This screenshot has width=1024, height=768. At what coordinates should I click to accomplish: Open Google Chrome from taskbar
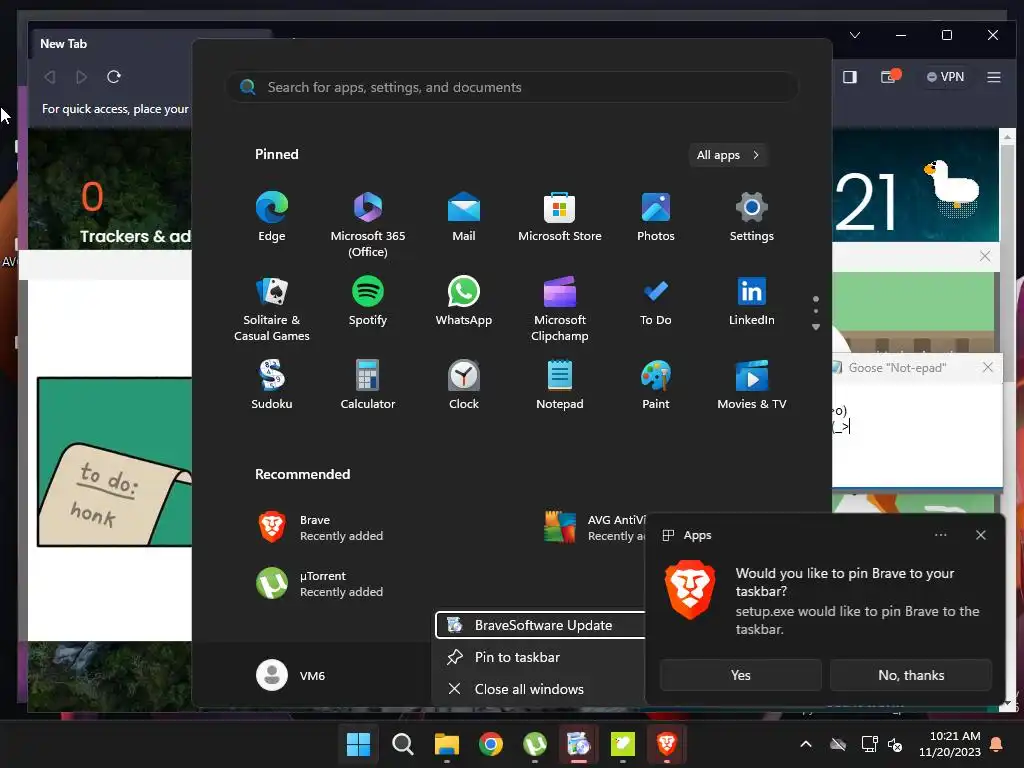coord(490,744)
